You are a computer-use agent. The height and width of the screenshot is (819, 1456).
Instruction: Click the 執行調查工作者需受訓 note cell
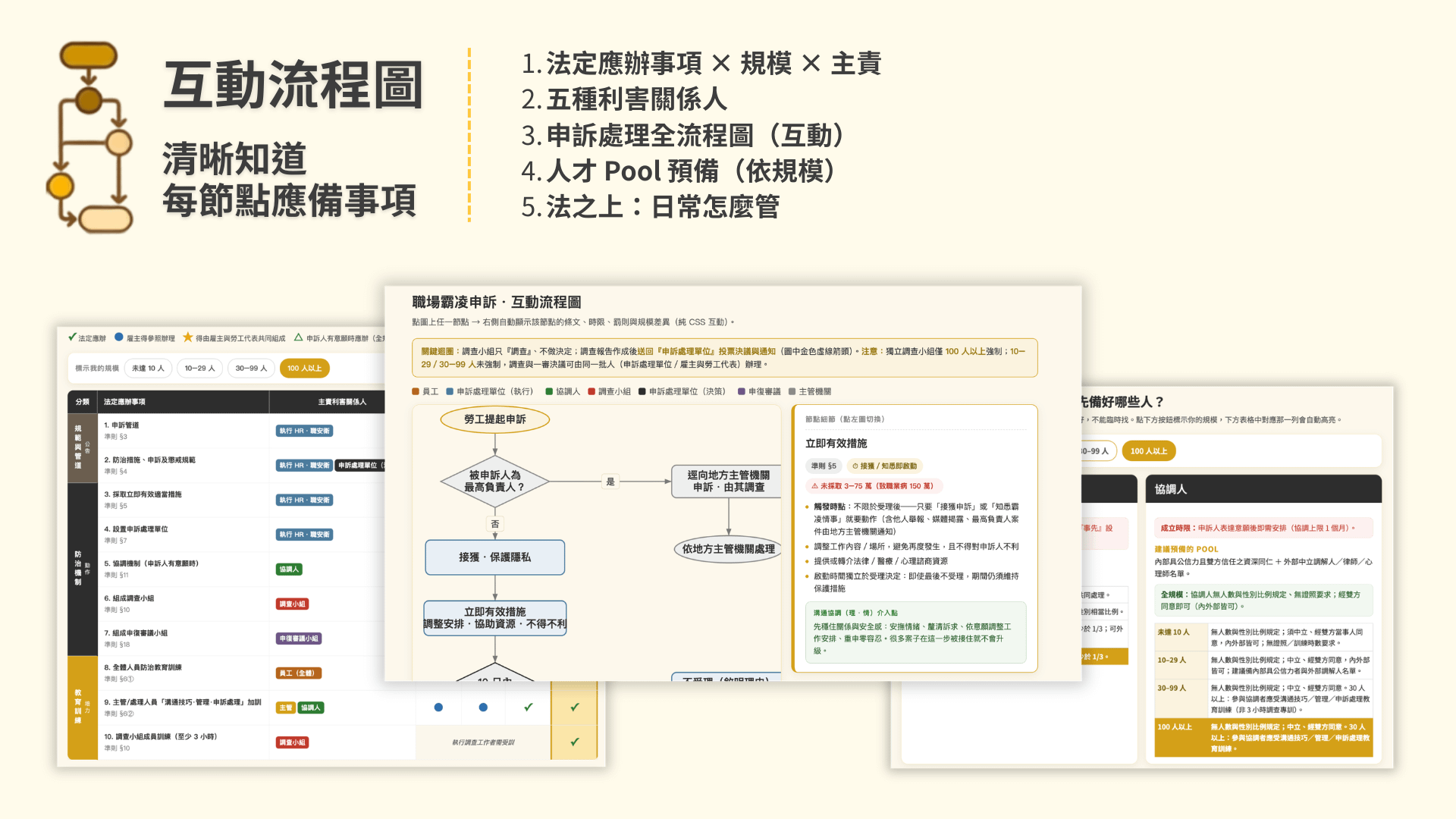click(483, 742)
